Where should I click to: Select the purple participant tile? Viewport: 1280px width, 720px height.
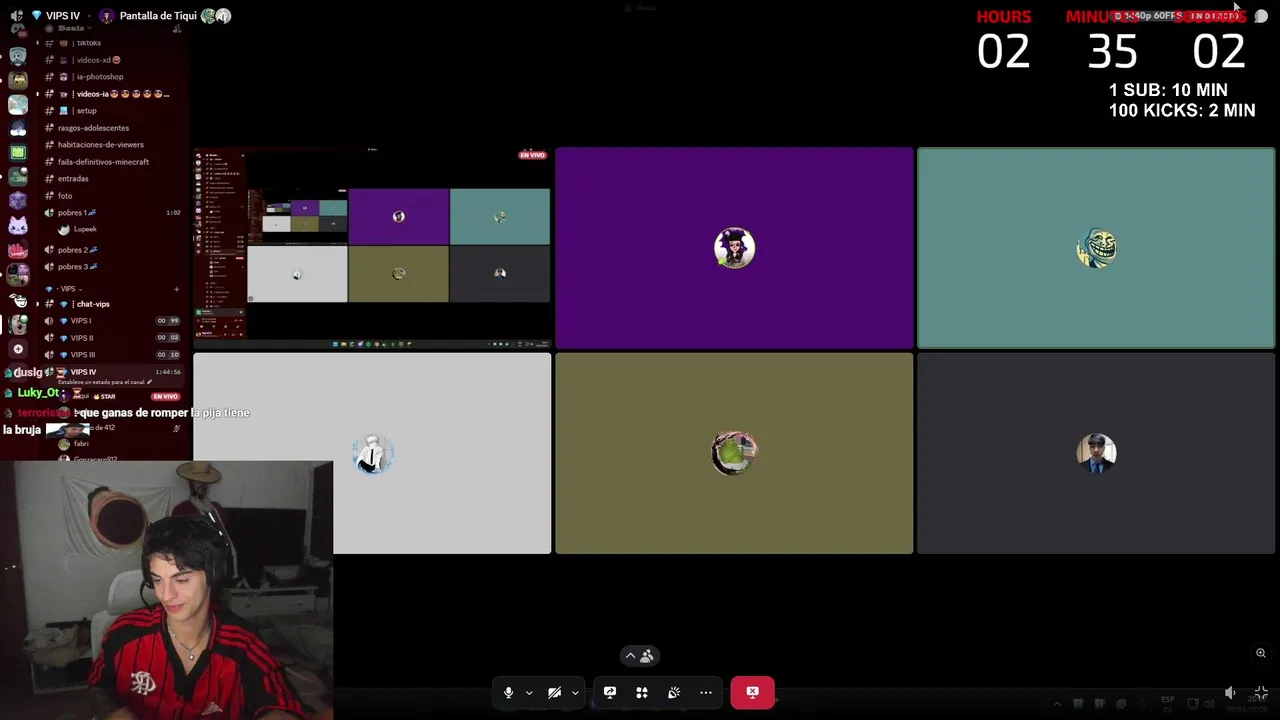coord(734,248)
